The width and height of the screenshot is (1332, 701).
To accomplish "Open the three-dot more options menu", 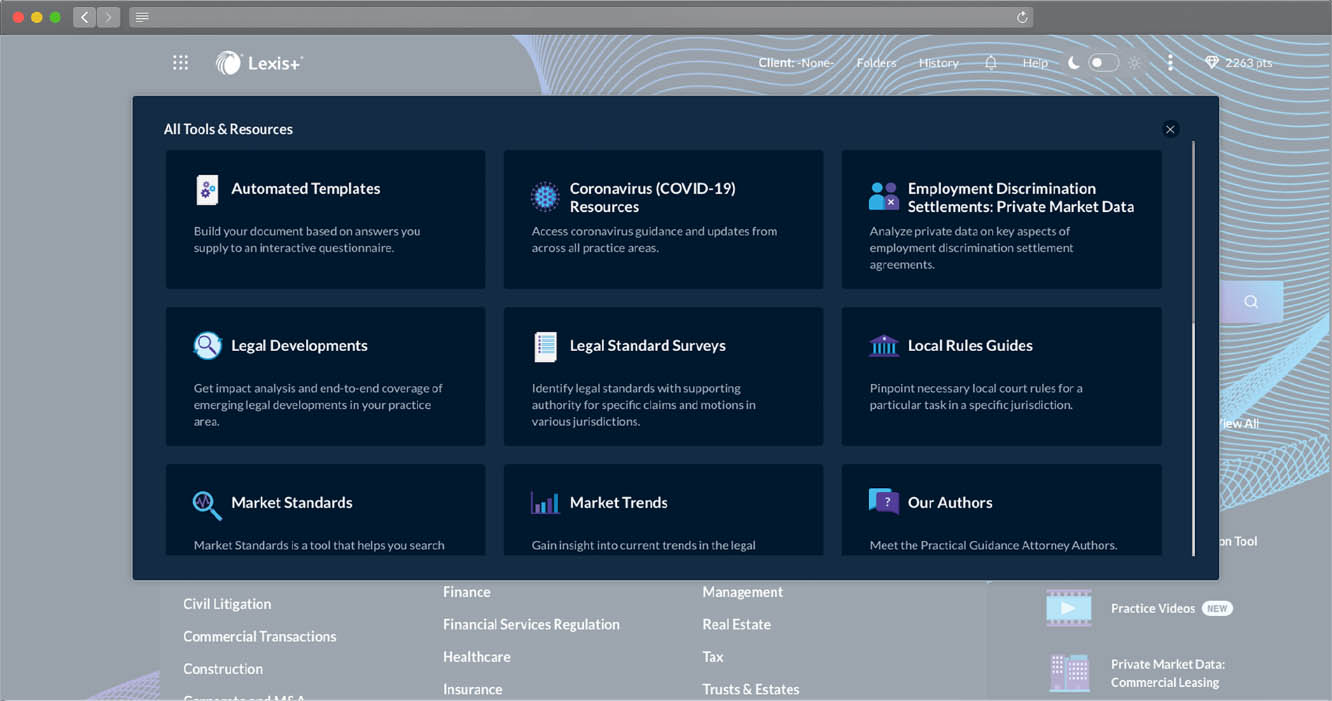I will 1170,63.
